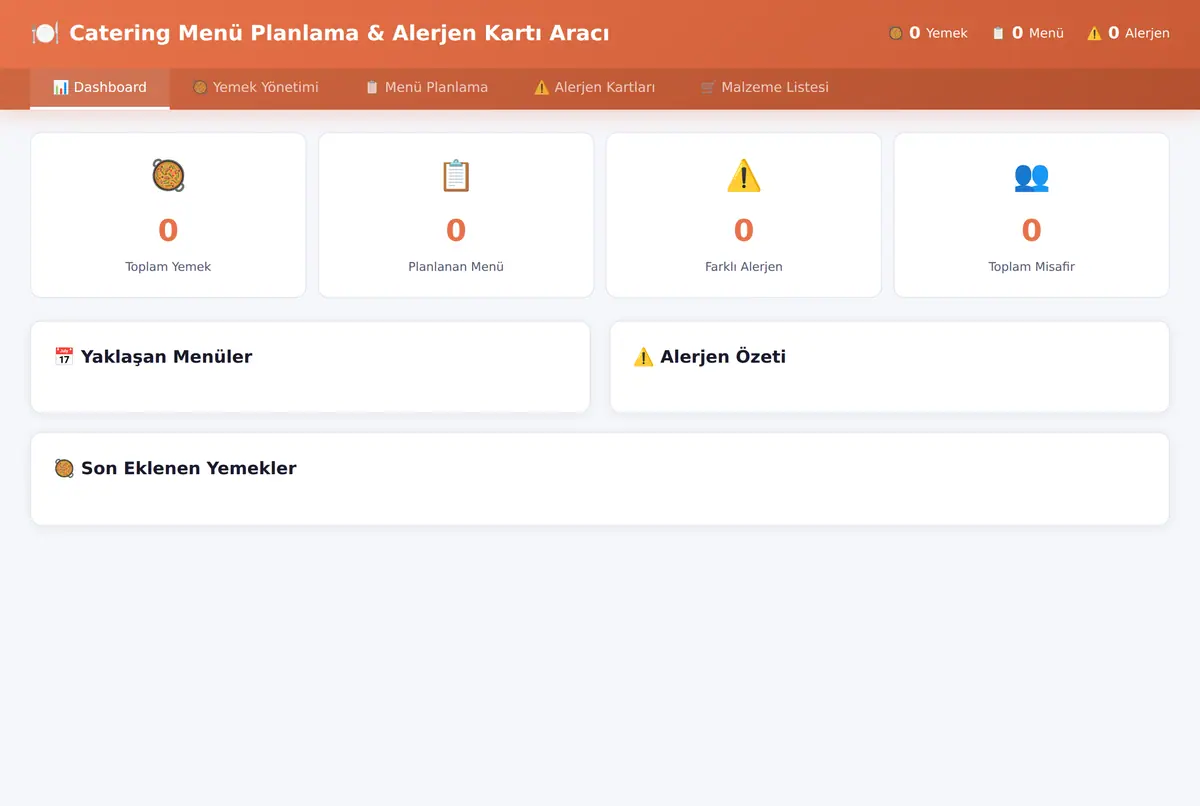Click the Toplam Yemek label
Screen dimensions: 1200x806
coord(168,267)
